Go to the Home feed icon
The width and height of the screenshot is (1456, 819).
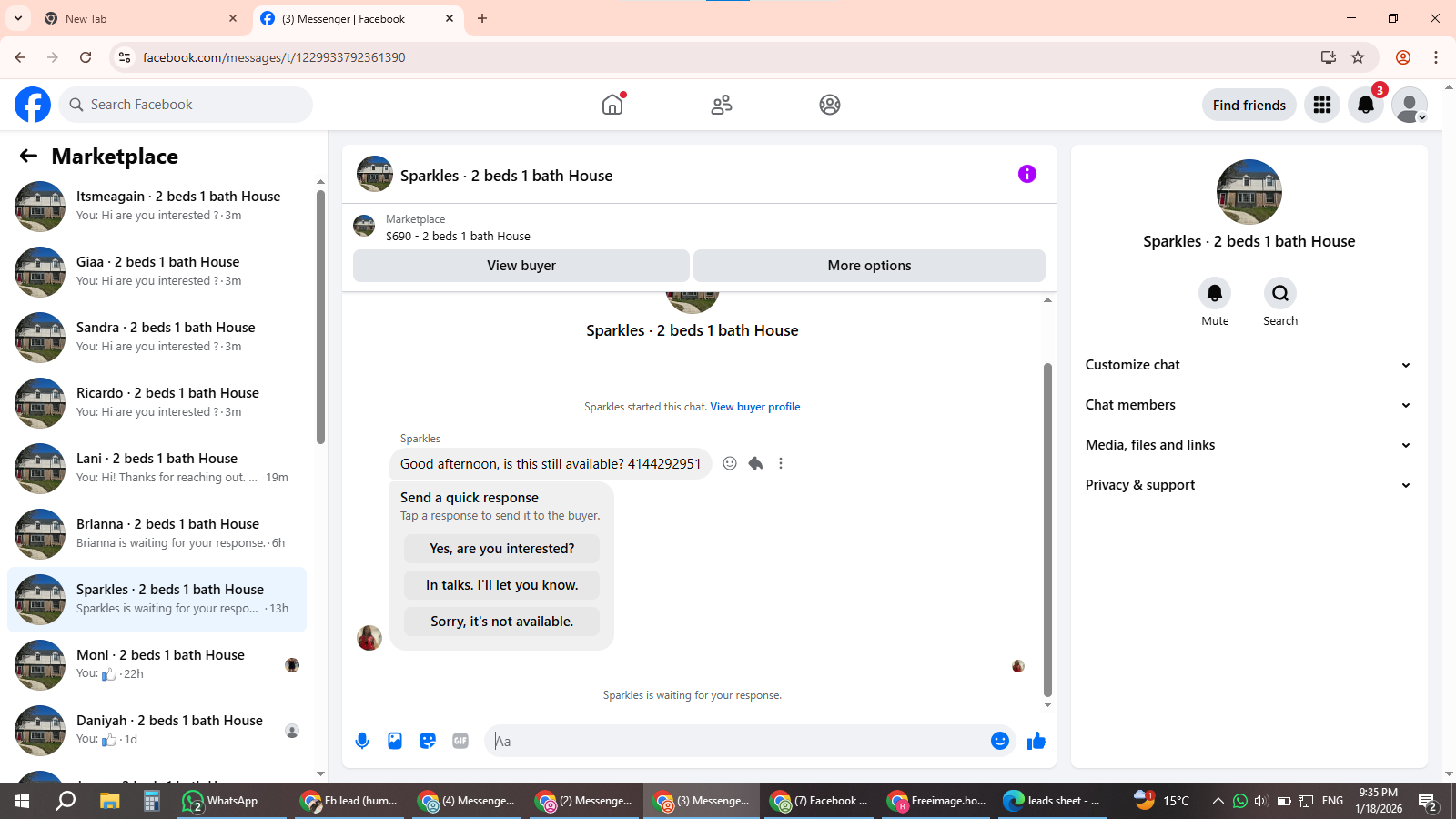pos(612,105)
